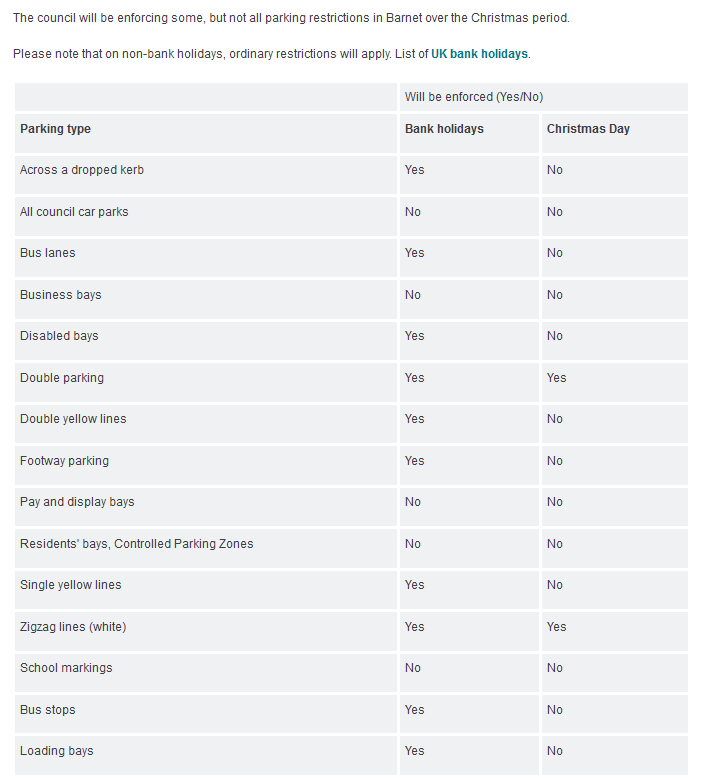
Task: Click the Footway parking row label
Action: [64, 461]
